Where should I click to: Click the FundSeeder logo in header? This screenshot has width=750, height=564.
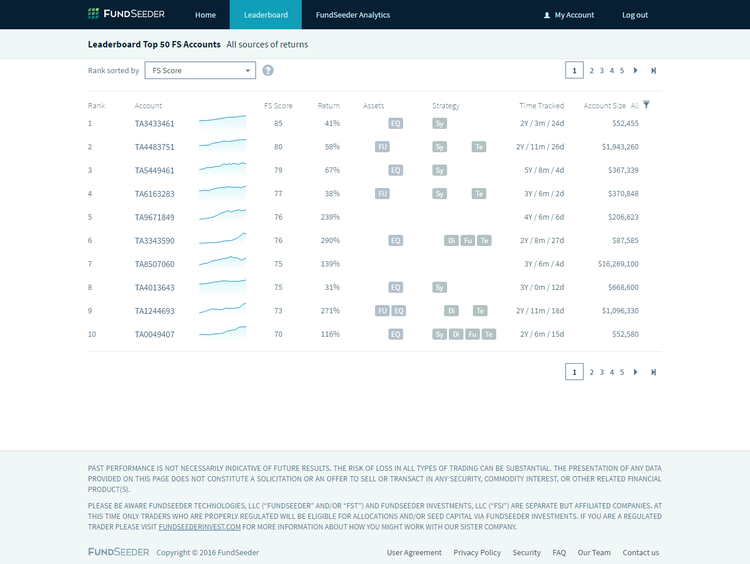coord(126,14)
